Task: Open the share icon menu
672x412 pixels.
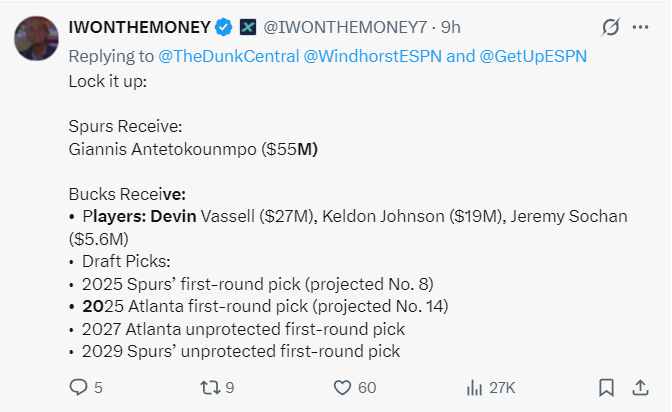Action: pyautogui.click(x=640, y=388)
